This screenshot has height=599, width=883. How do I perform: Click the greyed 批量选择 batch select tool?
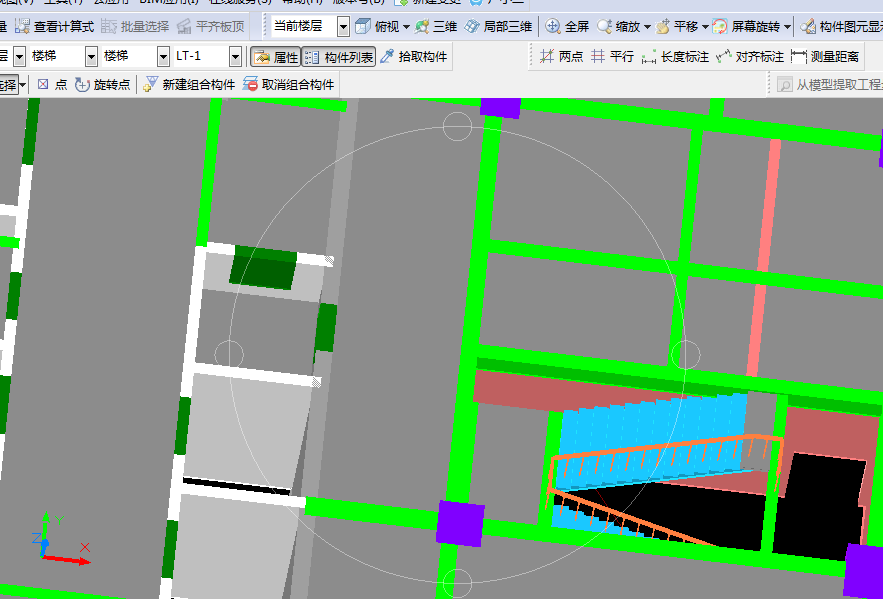(135, 26)
